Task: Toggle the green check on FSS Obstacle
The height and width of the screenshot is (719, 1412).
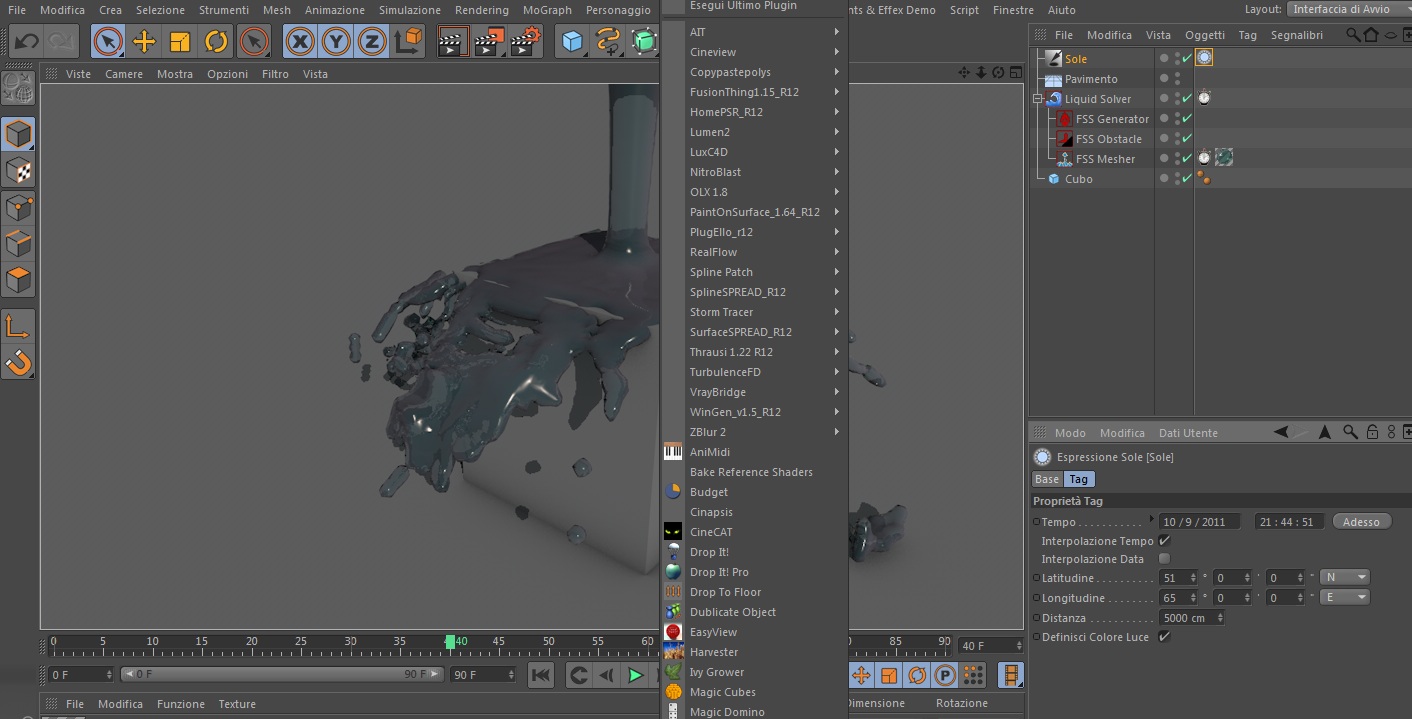Action: pyautogui.click(x=1187, y=139)
